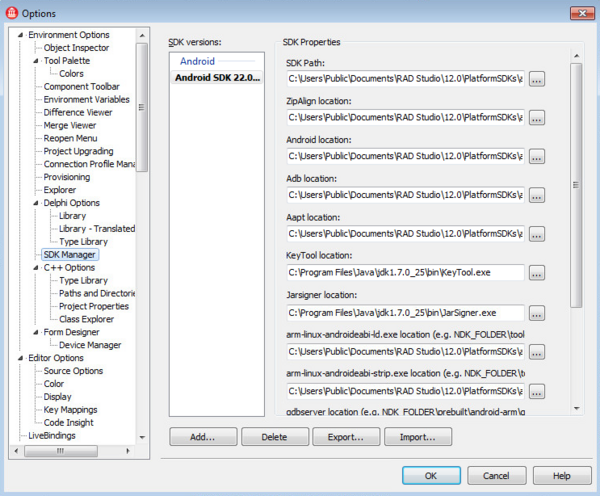Click Import... button
The height and width of the screenshot is (496, 600).
pyautogui.click(x=418, y=437)
